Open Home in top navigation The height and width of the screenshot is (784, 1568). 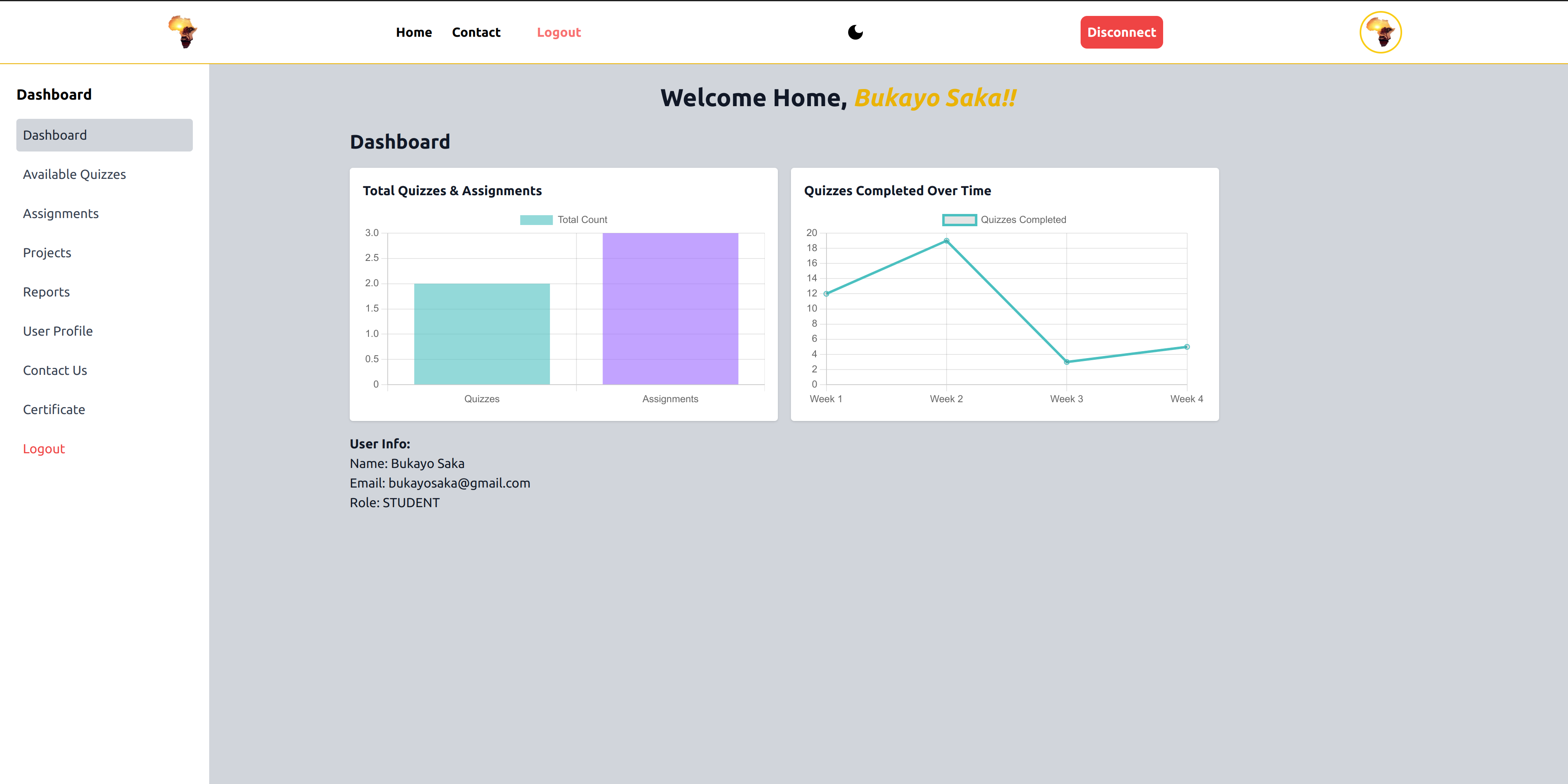pos(413,32)
